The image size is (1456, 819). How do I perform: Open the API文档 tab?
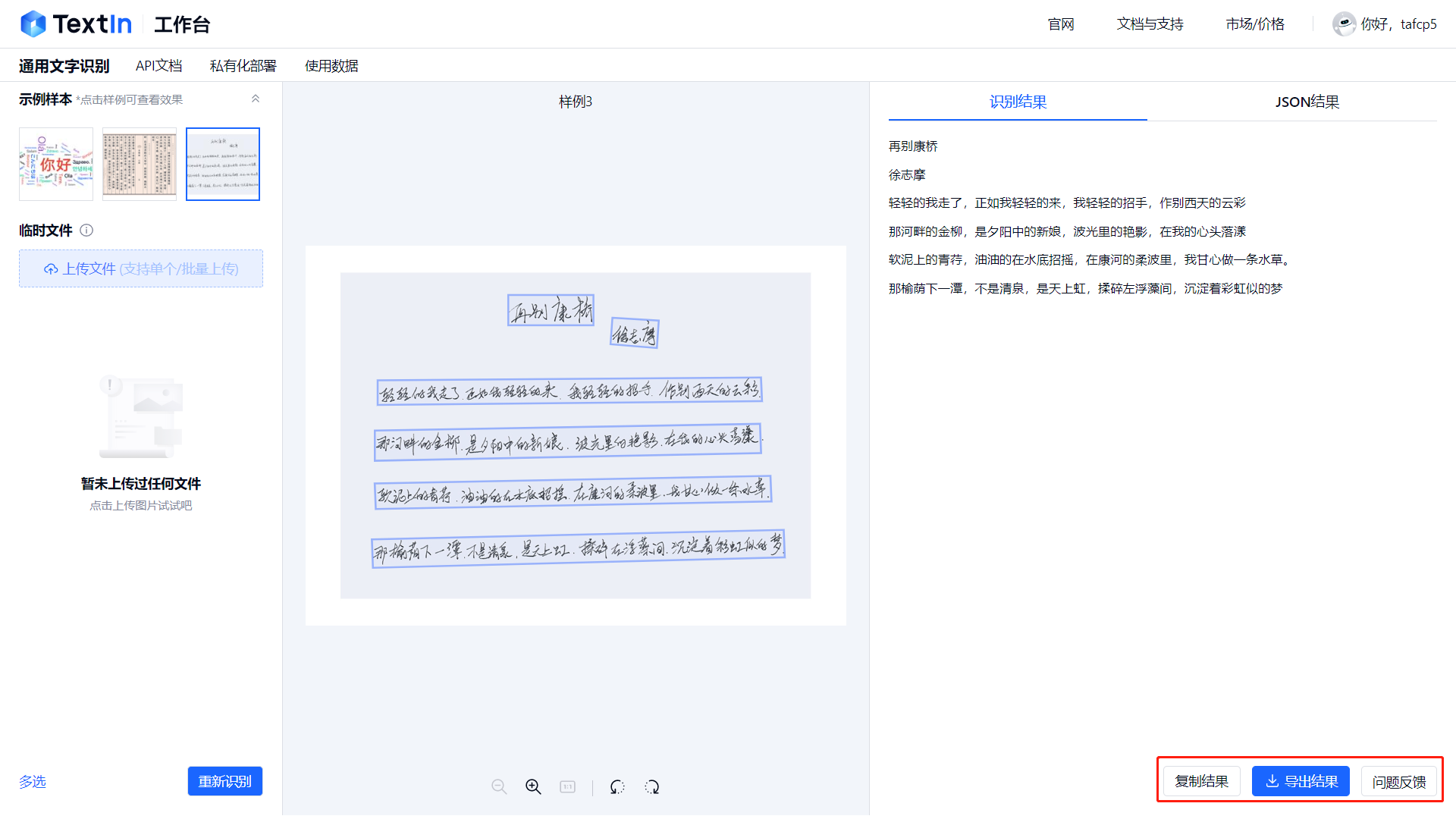[159, 66]
